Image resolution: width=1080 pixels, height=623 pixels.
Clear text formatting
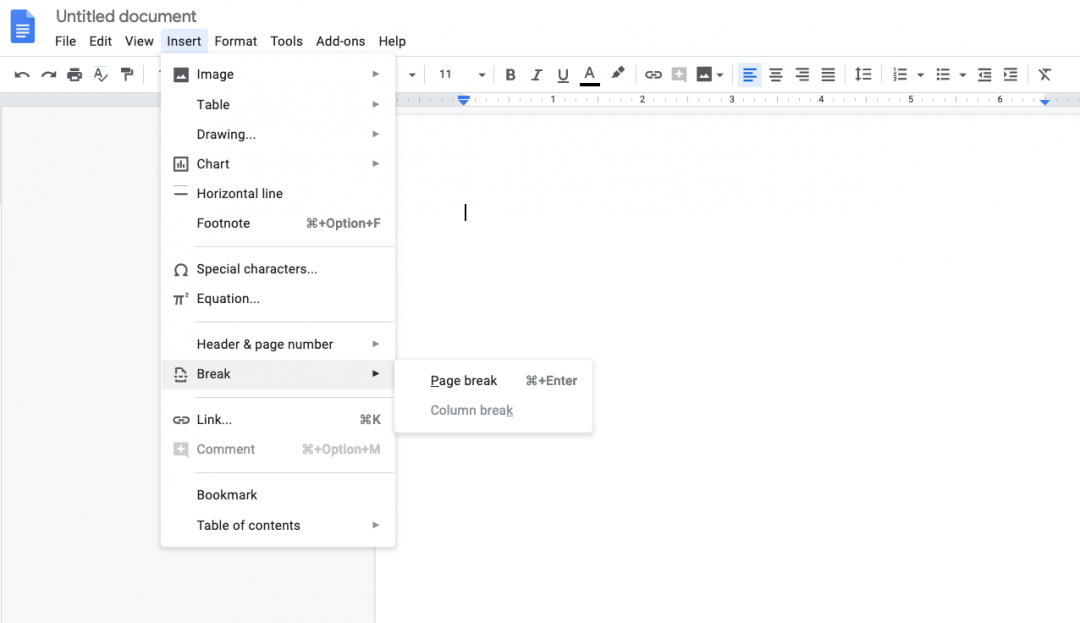(x=1045, y=74)
